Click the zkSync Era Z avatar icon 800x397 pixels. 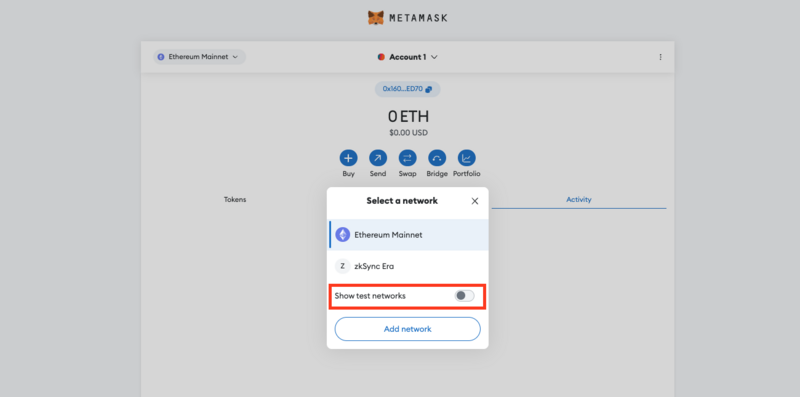click(343, 266)
